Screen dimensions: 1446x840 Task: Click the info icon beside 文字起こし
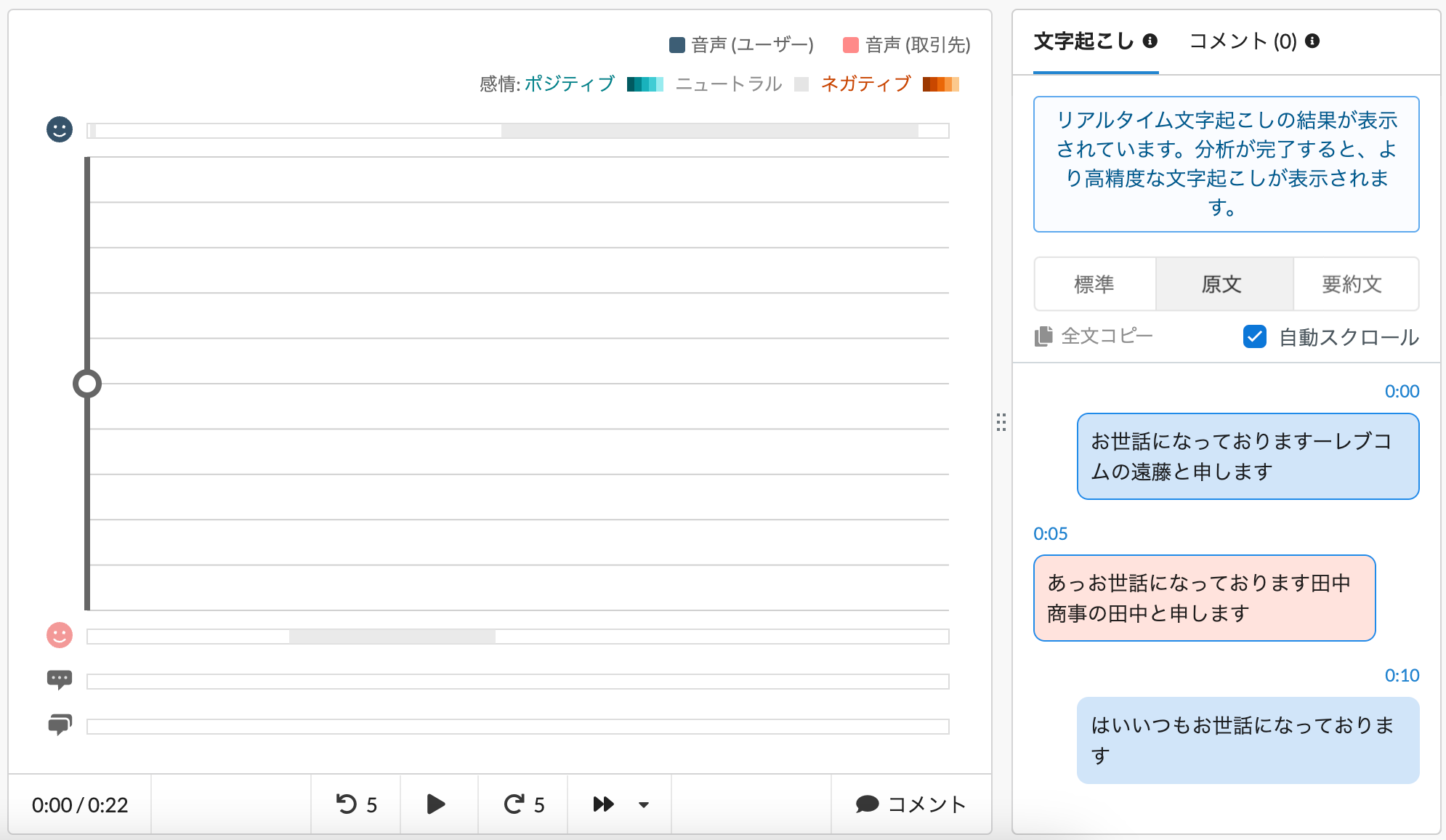[1150, 41]
